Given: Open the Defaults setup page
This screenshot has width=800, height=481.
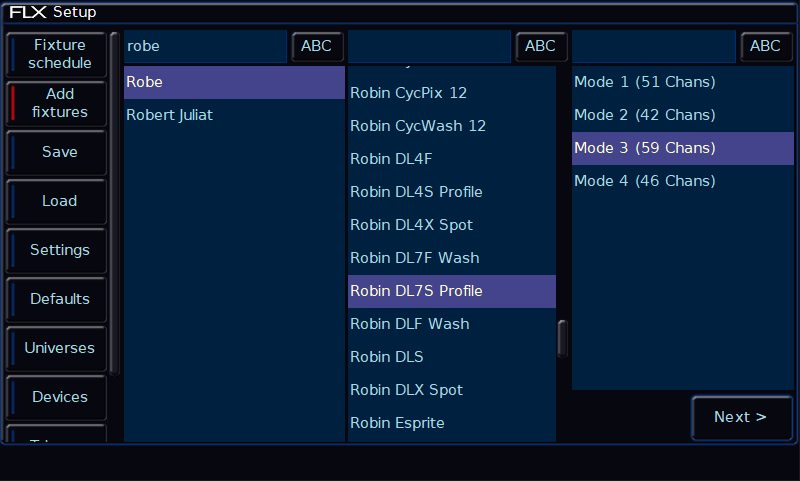Looking at the screenshot, I should click(57, 299).
